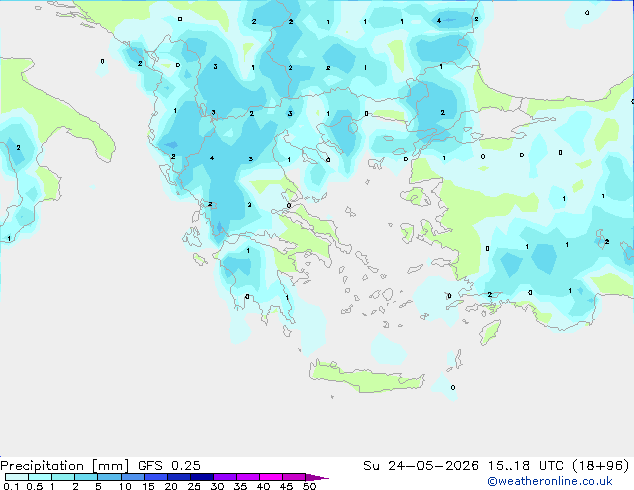Click the '50' legend scale label
The width and height of the screenshot is (634, 490).
coord(309,486)
